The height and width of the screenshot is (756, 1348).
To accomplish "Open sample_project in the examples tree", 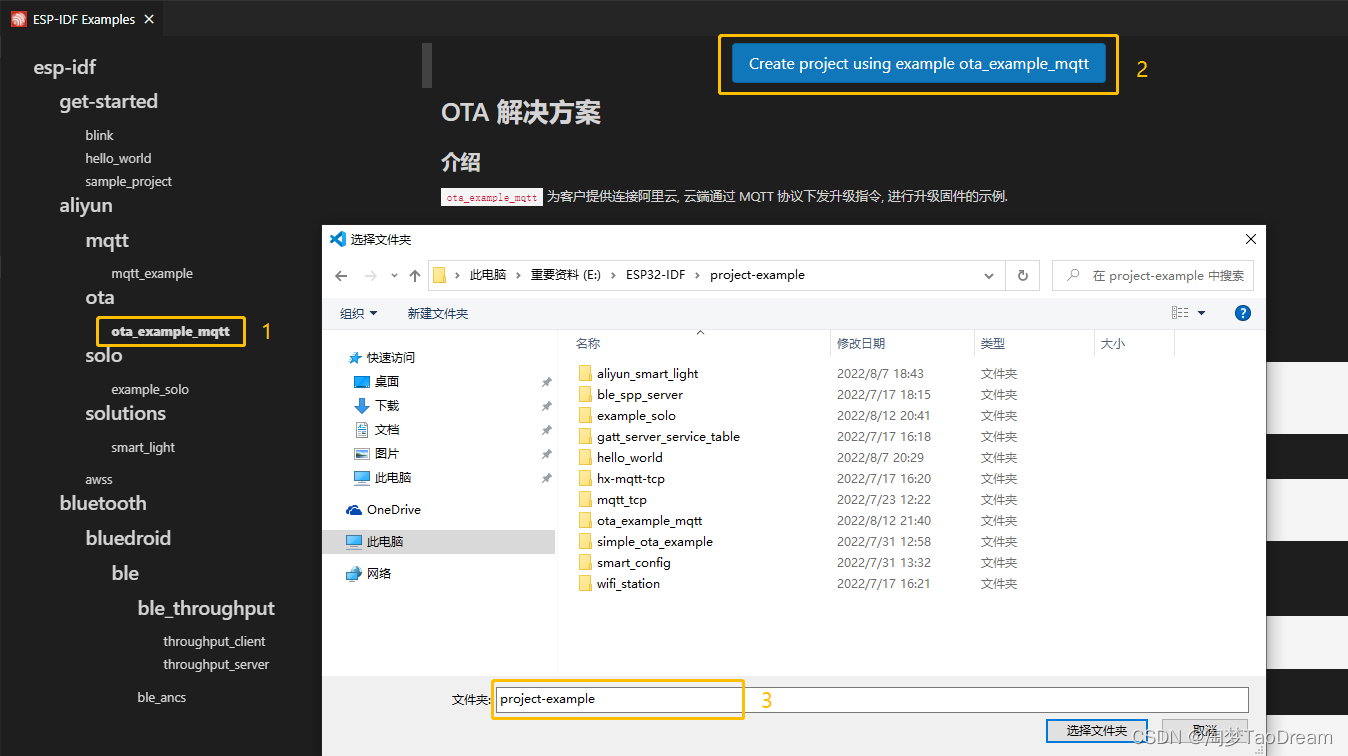I will pyautogui.click(x=129, y=181).
